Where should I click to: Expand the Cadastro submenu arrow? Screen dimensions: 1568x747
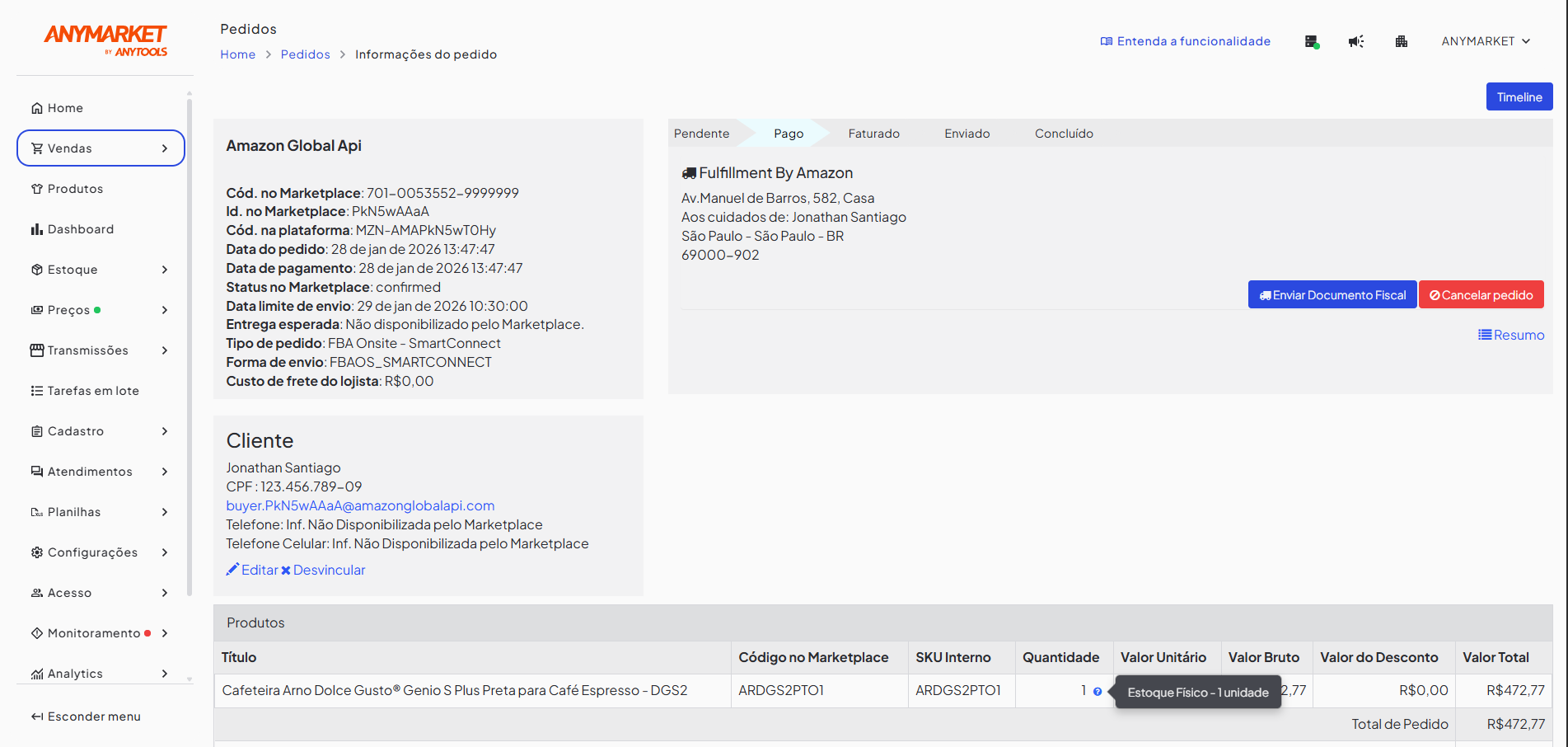coord(165,431)
